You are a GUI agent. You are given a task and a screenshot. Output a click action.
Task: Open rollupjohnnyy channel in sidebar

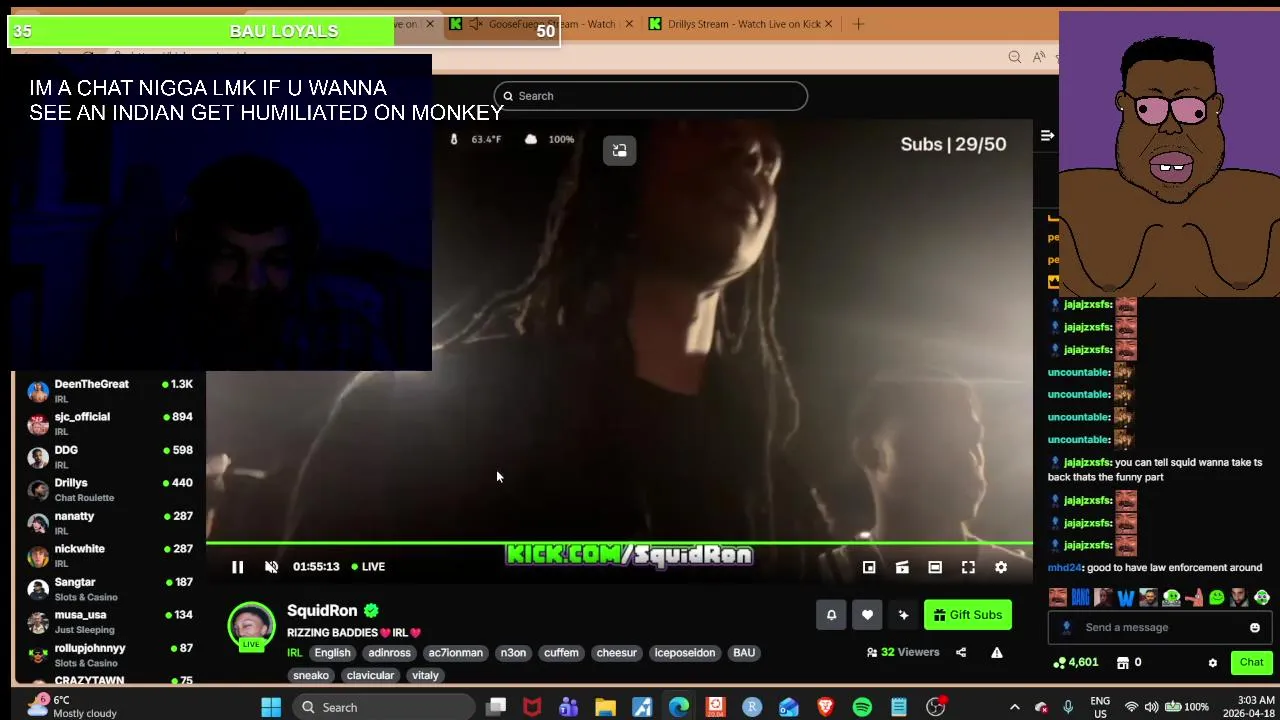click(110, 655)
